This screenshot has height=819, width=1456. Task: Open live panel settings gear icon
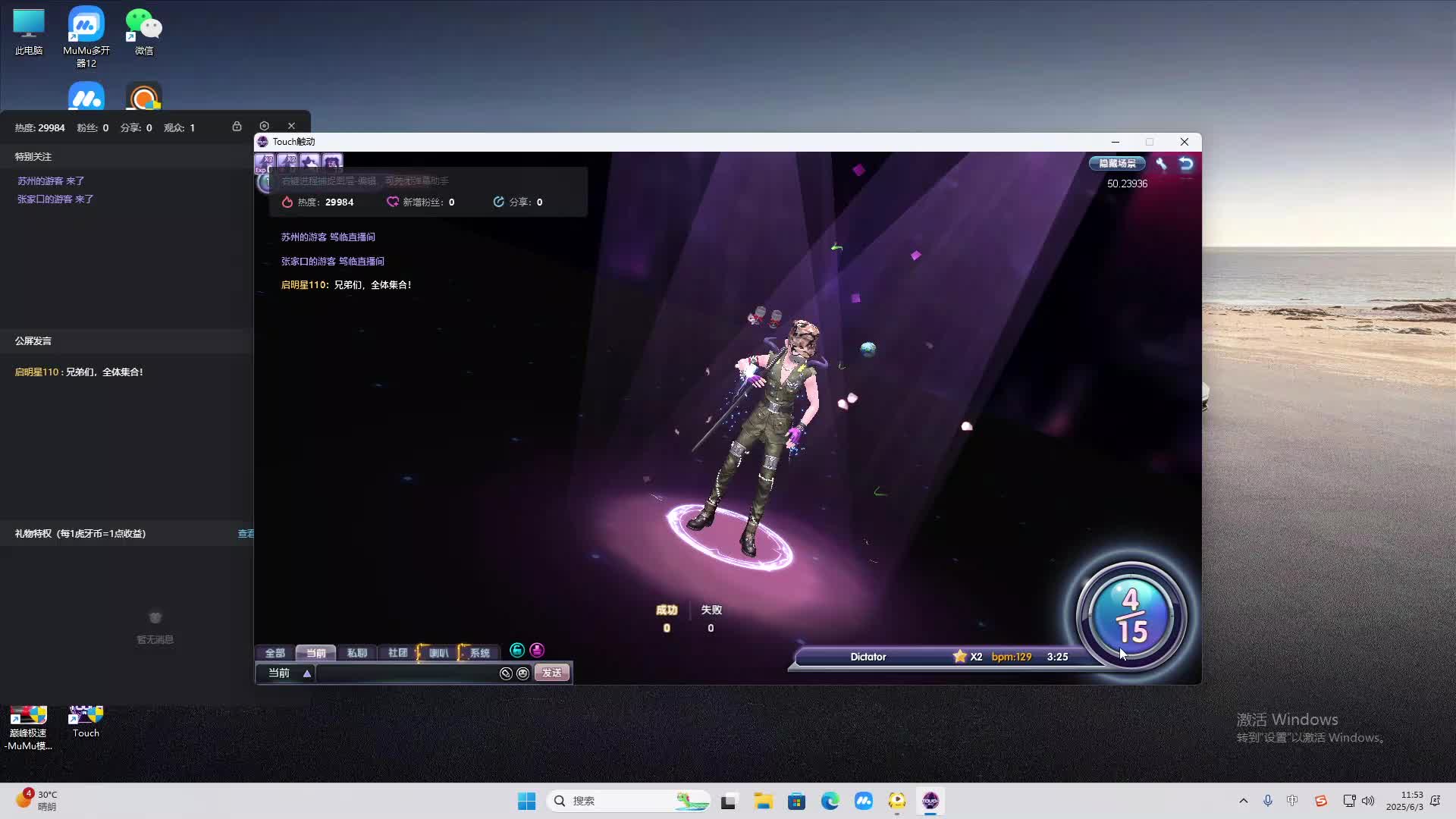(x=264, y=126)
